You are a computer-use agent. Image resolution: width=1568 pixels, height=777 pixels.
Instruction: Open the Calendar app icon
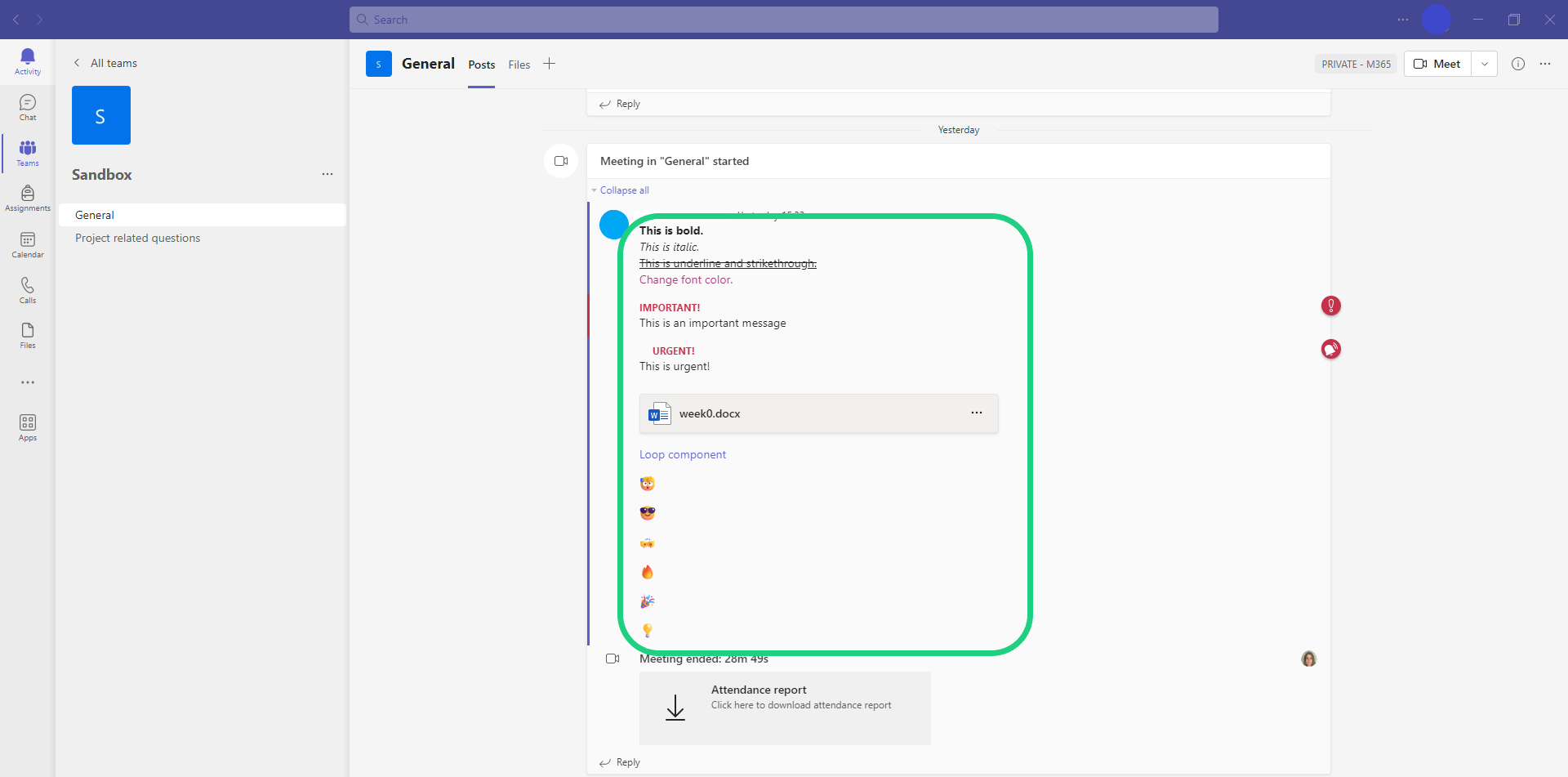point(28,243)
